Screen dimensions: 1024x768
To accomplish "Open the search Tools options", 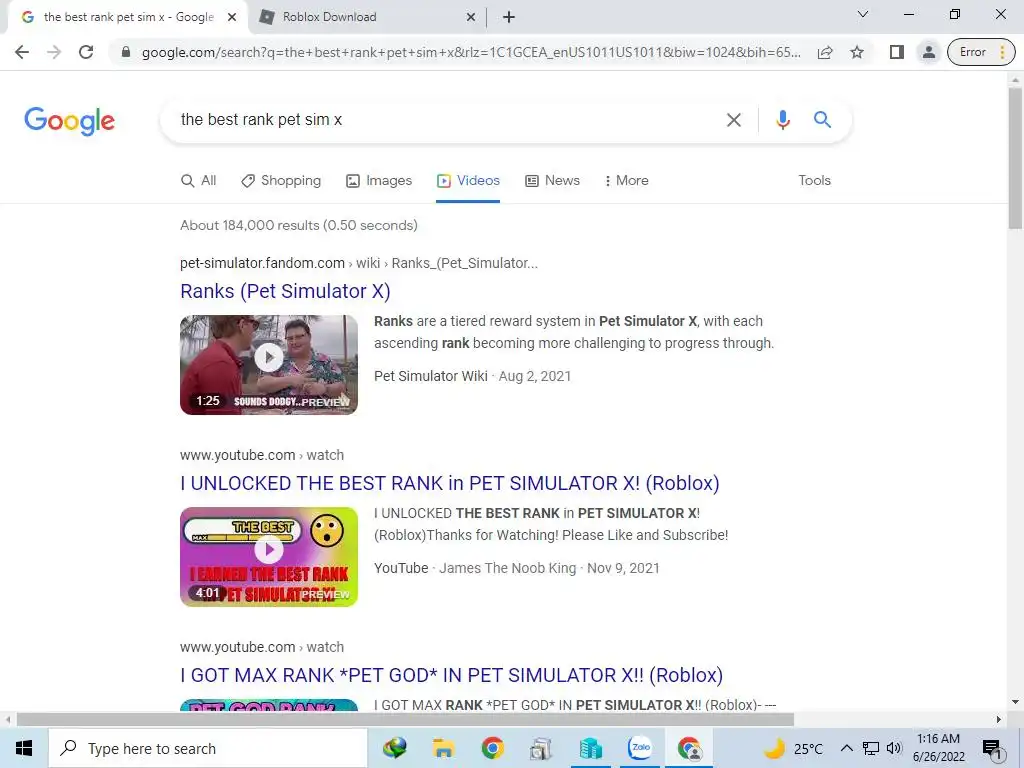I will 814,181.
